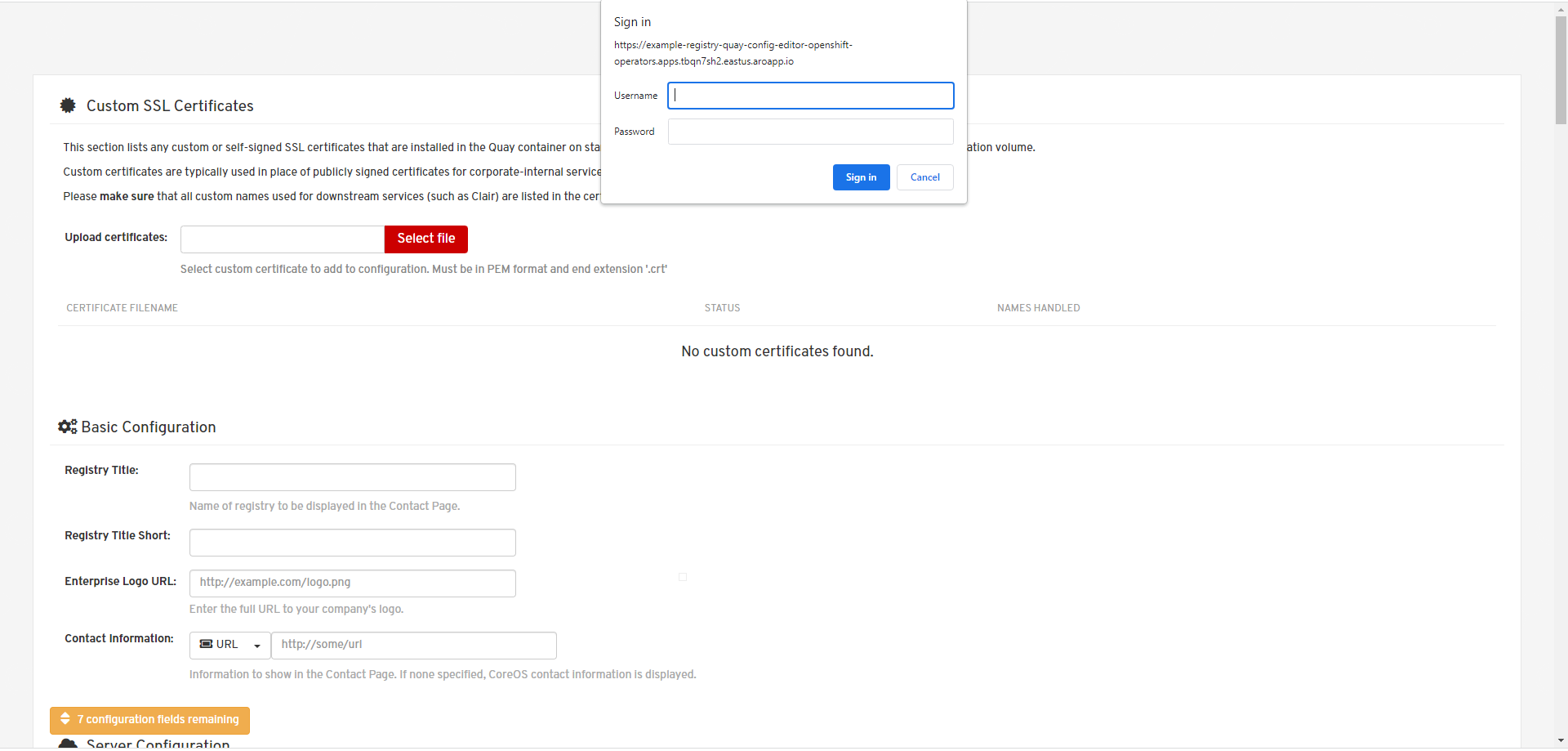Click the browser icon inside the URL selector
Screen dimensions: 1568x751
(x=204, y=645)
